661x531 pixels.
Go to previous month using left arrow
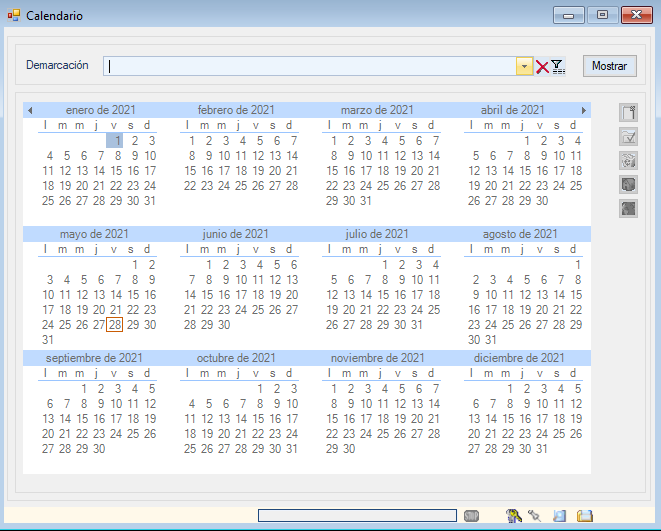(x=30, y=110)
